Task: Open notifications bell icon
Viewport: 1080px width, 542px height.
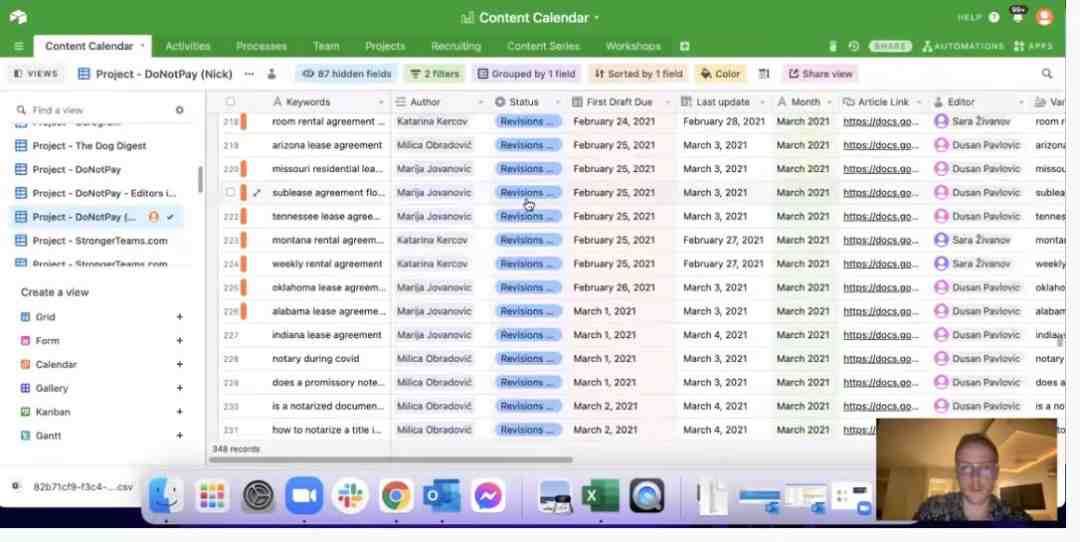Action: click(x=1017, y=17)
